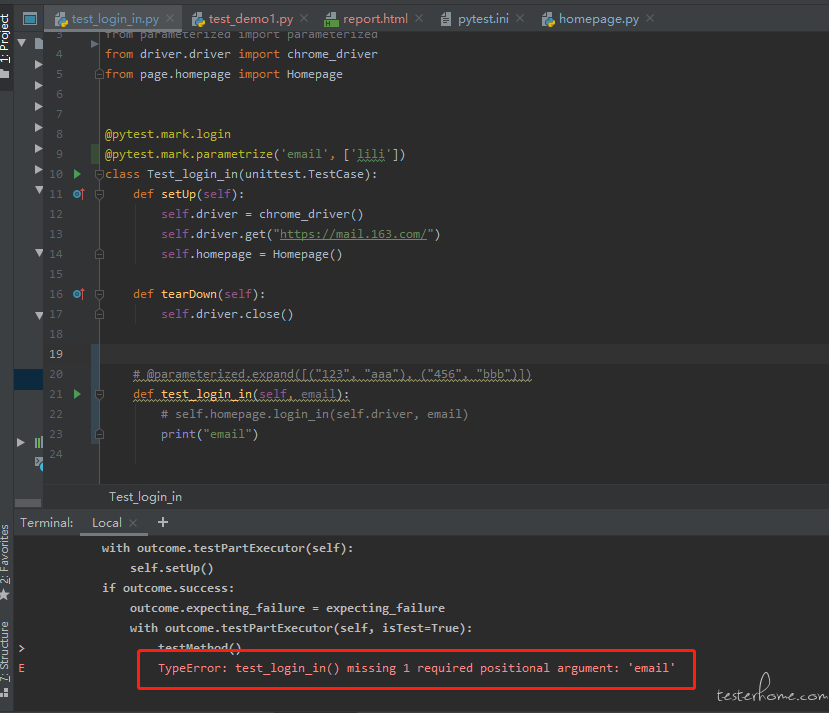
Task: Run Test_login_in class via gutter arrow
Action: [x=77, y=174]
